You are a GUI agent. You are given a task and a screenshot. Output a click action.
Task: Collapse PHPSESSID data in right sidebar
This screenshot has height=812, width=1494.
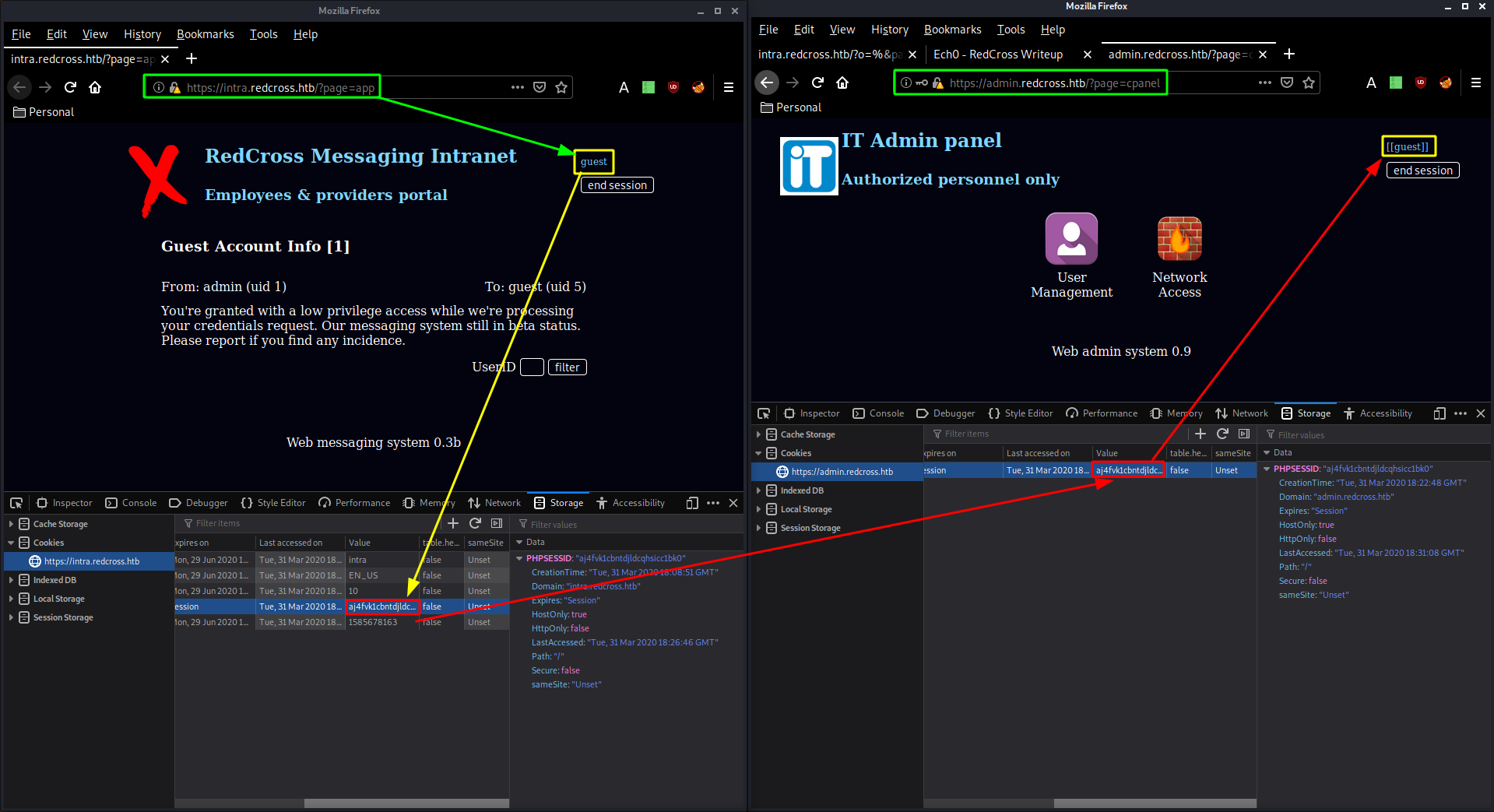(x=1267, y=469)
